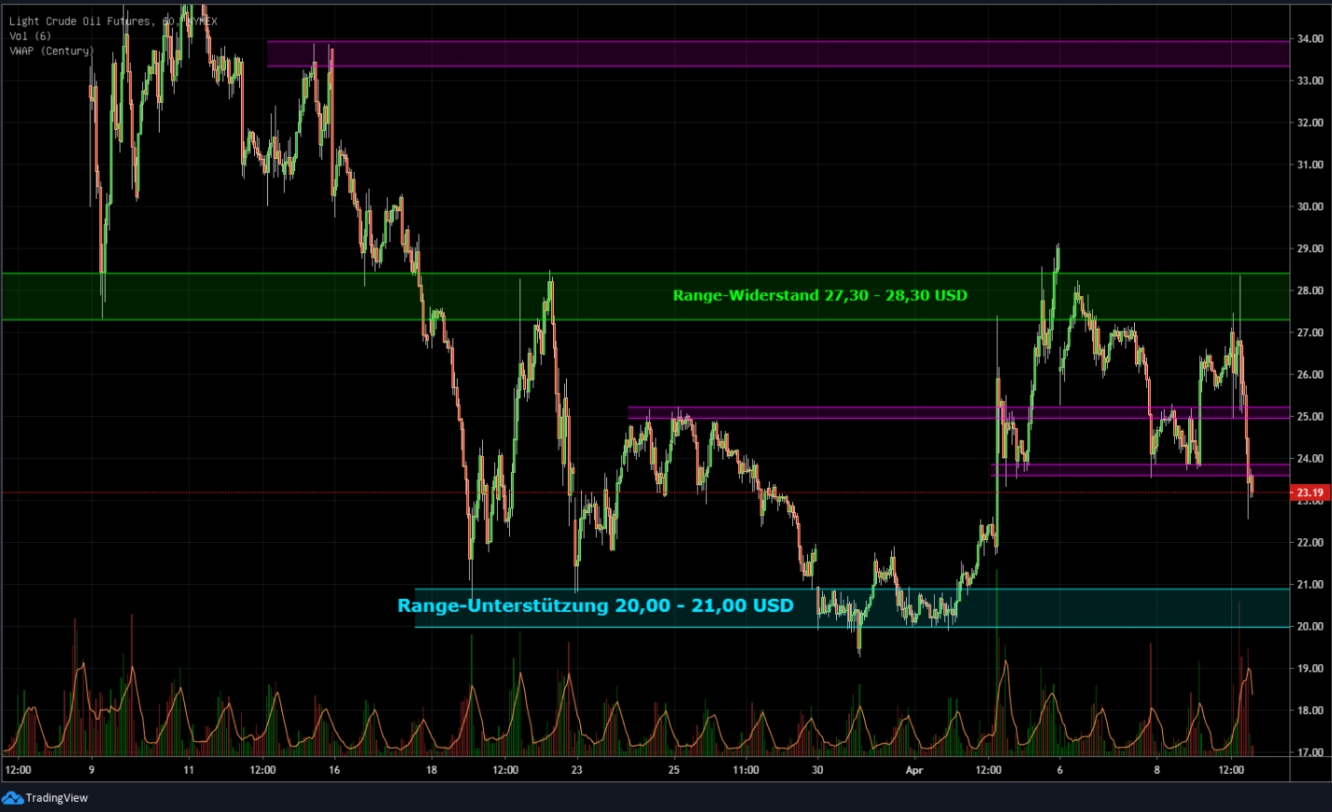Image resolution: width=1332 pixels, height=812 pixels.
Task: Click the TradingView logo icon
Action: click(x=13, y=797)
